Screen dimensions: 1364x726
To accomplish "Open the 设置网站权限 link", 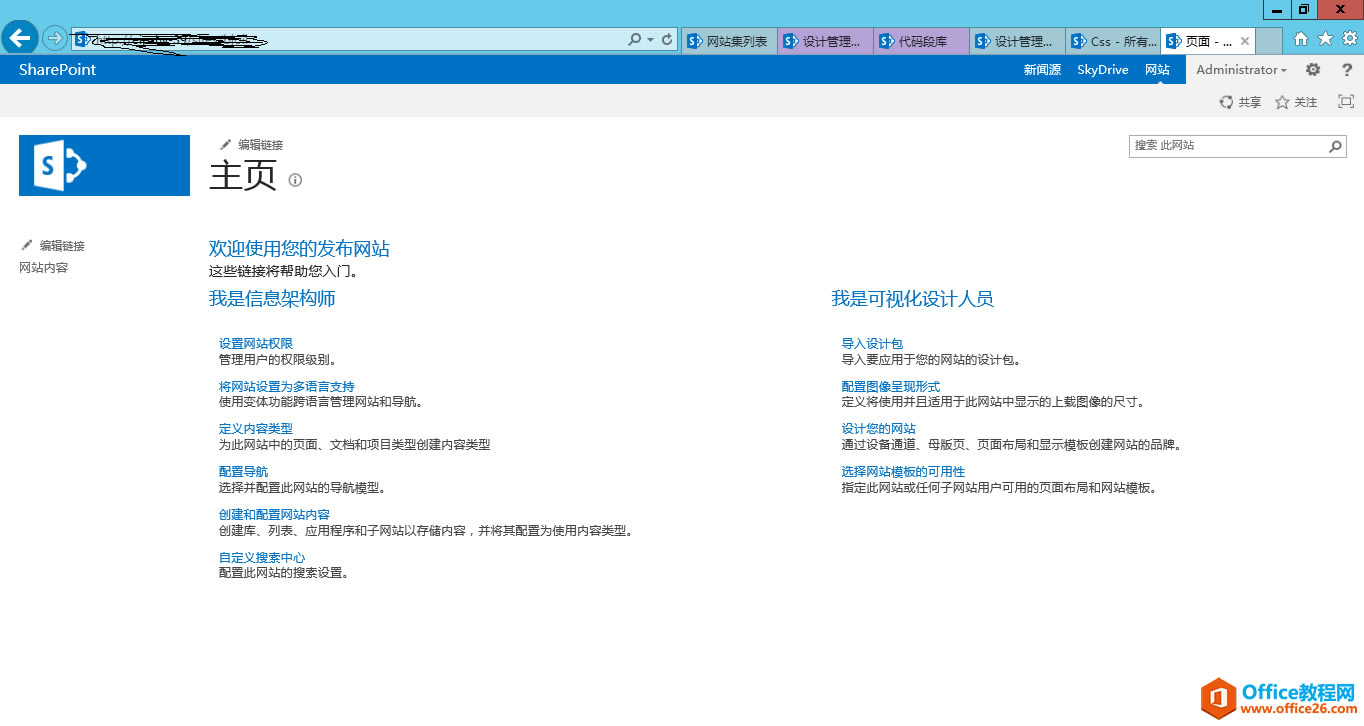I will click(x=254, y=342).
